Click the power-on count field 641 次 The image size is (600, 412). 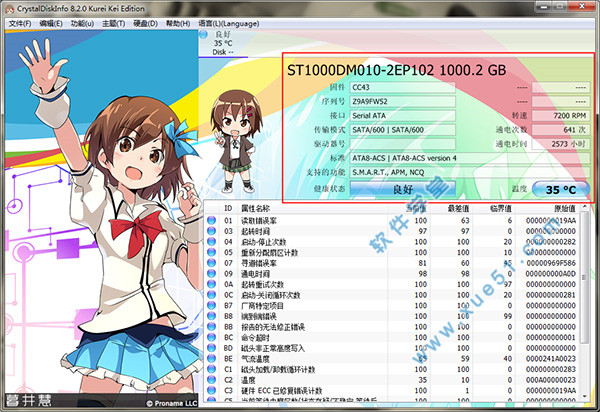coord(561,130)
